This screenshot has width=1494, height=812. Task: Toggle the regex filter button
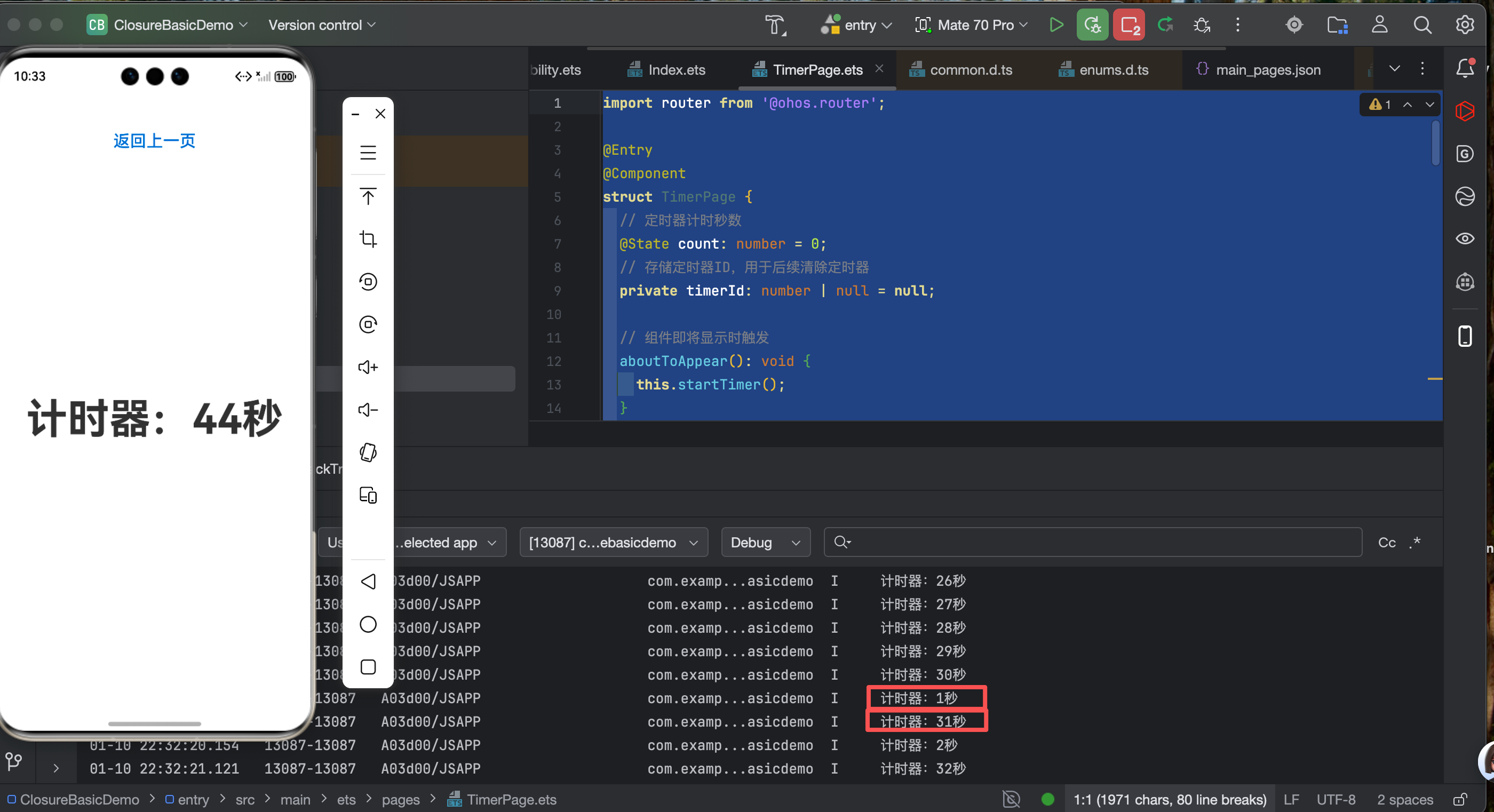[x=1414, y=543]
